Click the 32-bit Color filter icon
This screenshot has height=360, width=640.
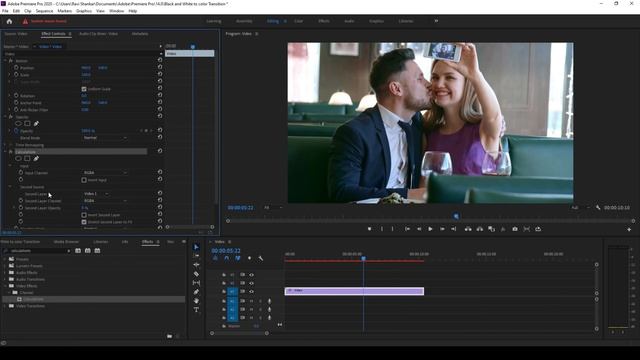(88, 251)
